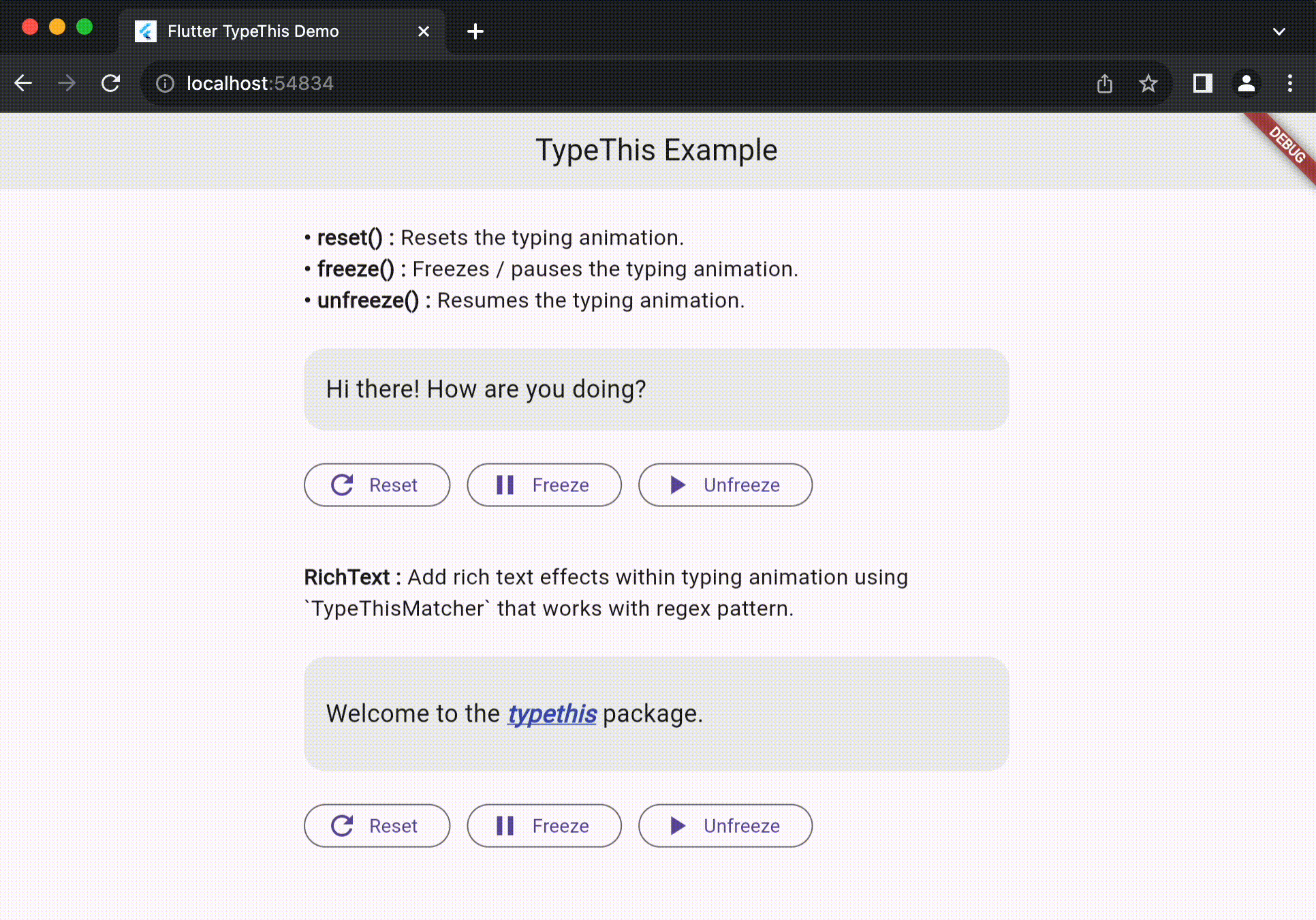1316x920 pixels.
Task: Toggle the browser side panel icon
Action: coord(1203,83)
